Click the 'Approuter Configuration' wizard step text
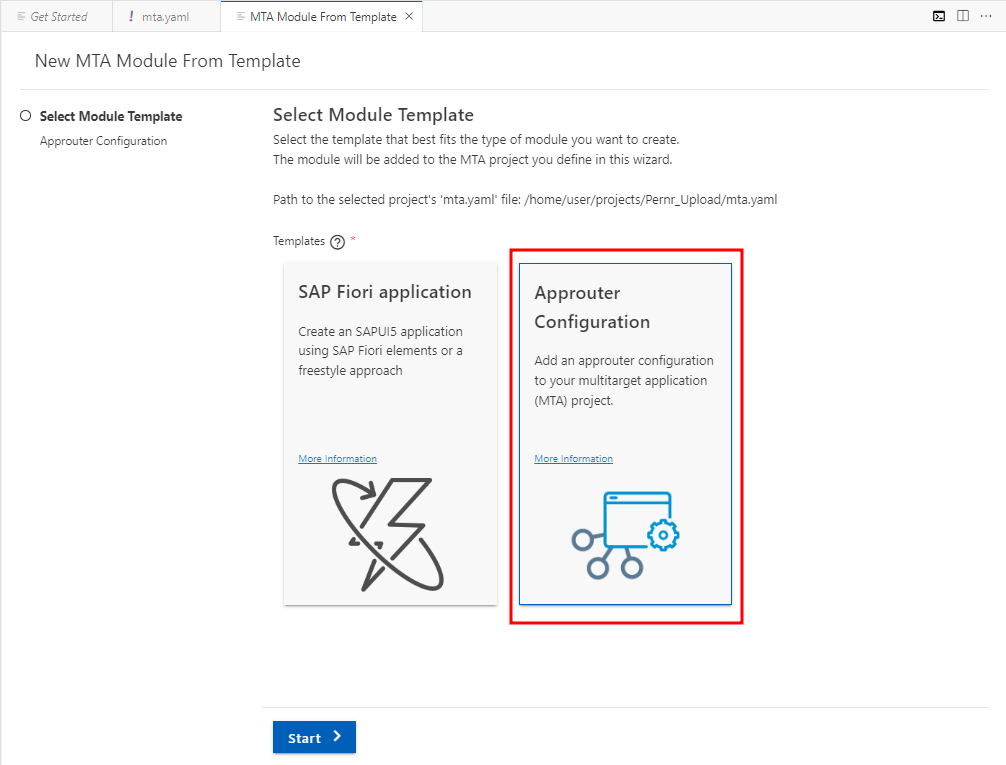This screenshot has height=765, width=1006. [103, 141]
